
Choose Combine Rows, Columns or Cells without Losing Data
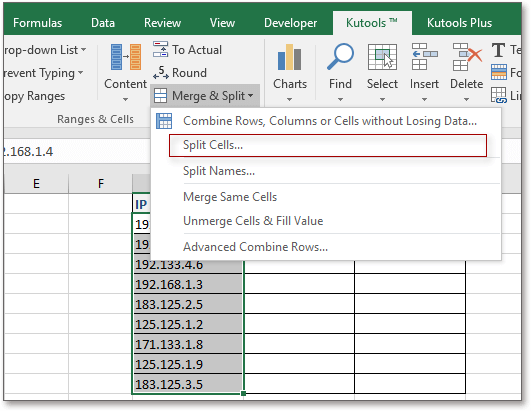pyautogui.click(x=325, y=121)
